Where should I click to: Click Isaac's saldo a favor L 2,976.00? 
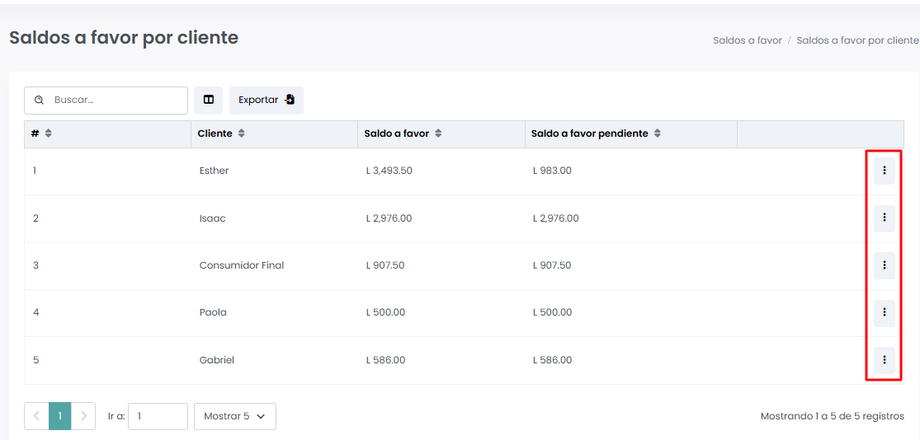389,218
